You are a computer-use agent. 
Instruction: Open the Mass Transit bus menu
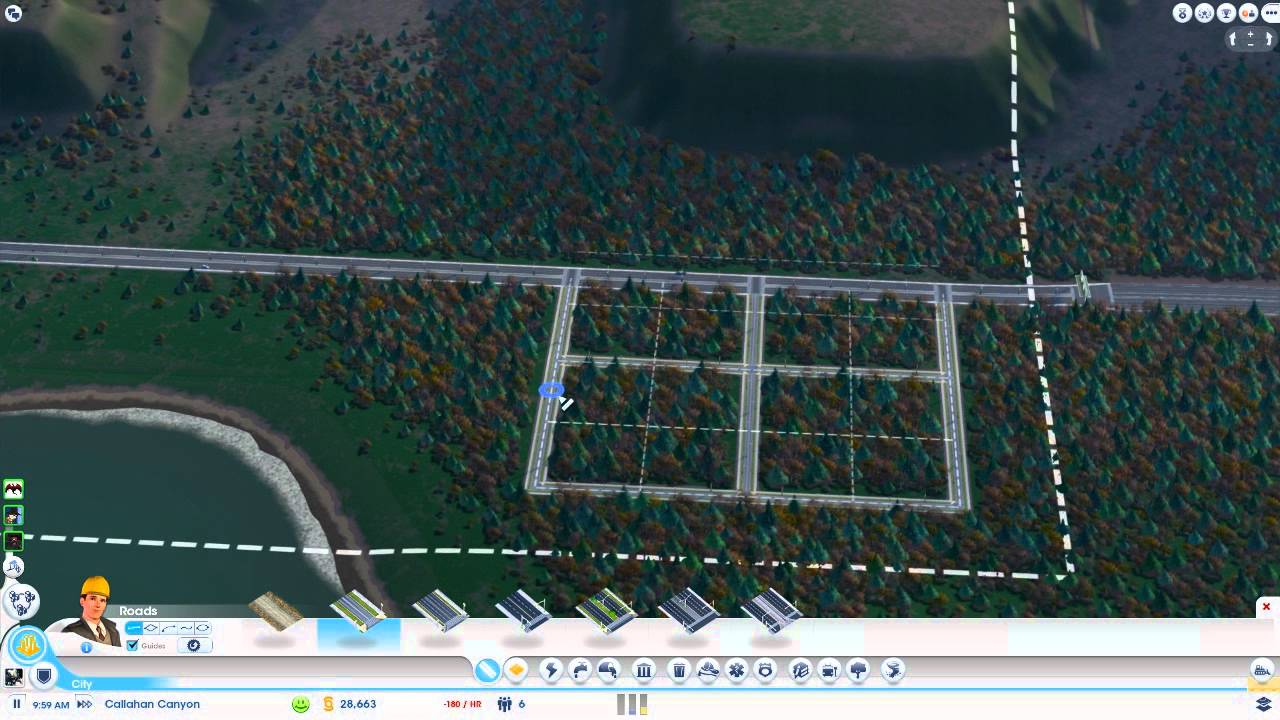pos(829,670)
